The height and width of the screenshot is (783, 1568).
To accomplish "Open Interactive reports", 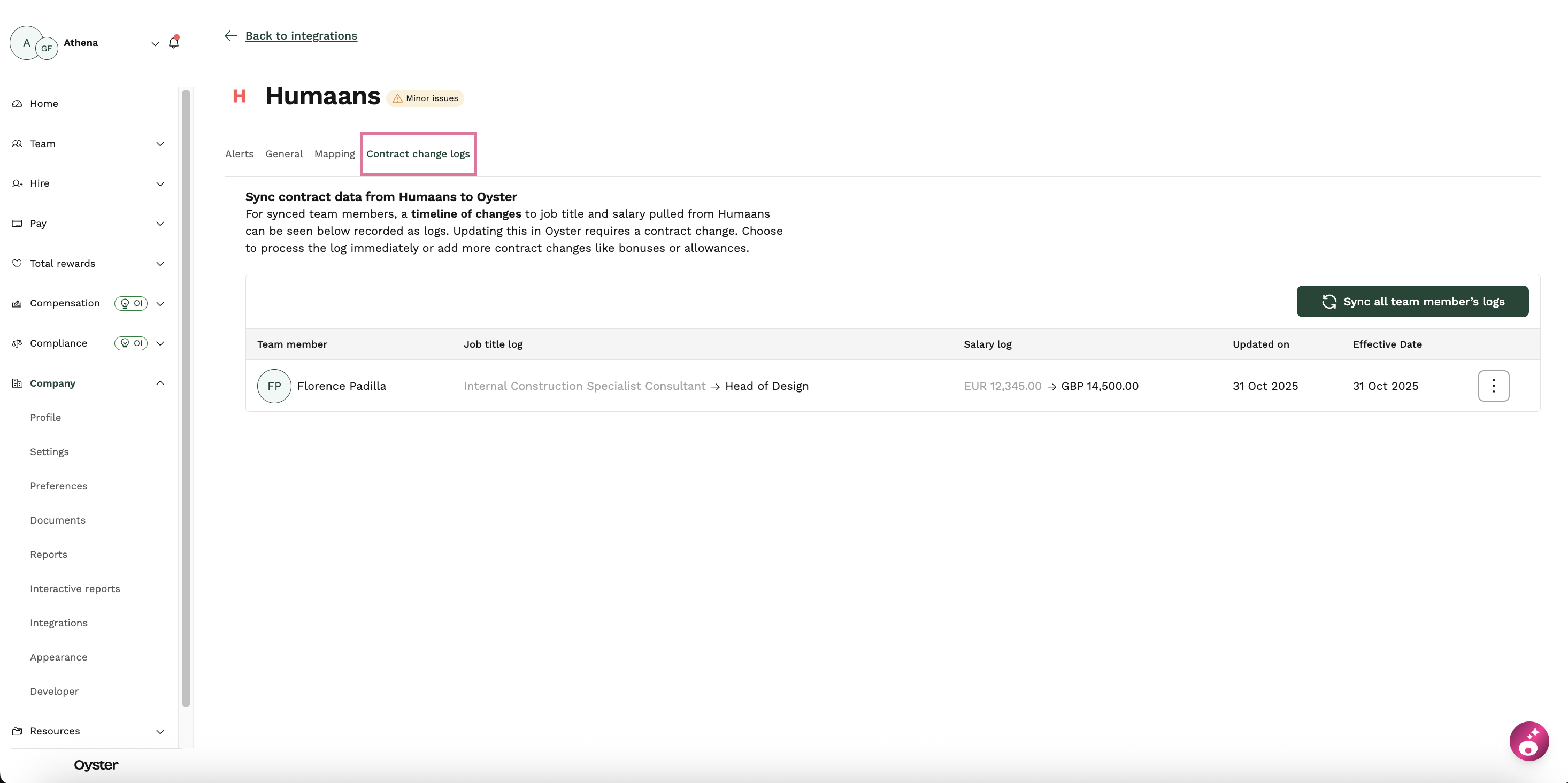I will click(x=75, y=589).
